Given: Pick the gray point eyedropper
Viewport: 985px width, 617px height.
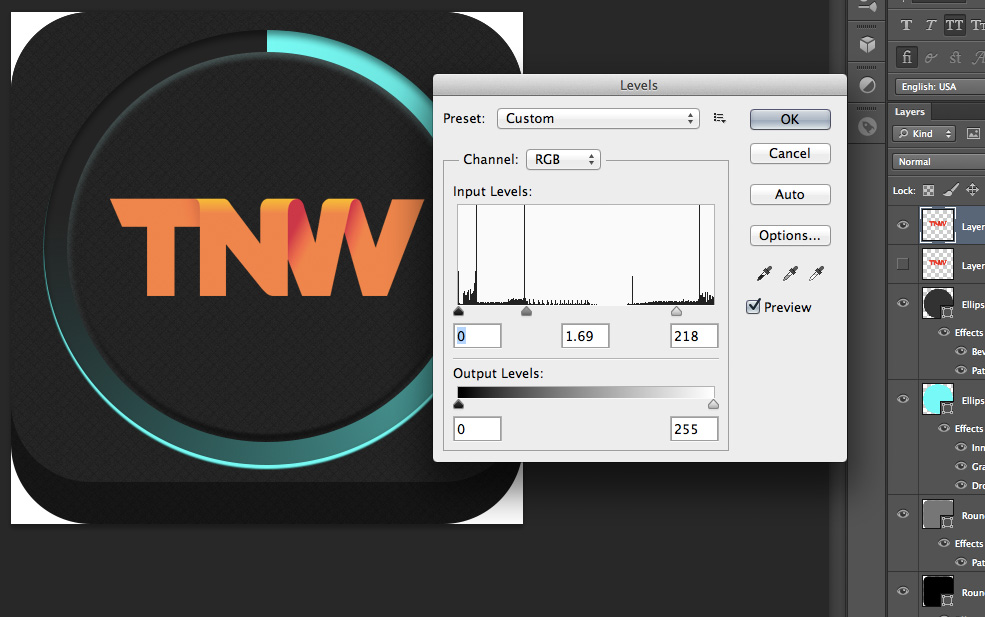Looking at the screenshot, I should pos(790,273).
